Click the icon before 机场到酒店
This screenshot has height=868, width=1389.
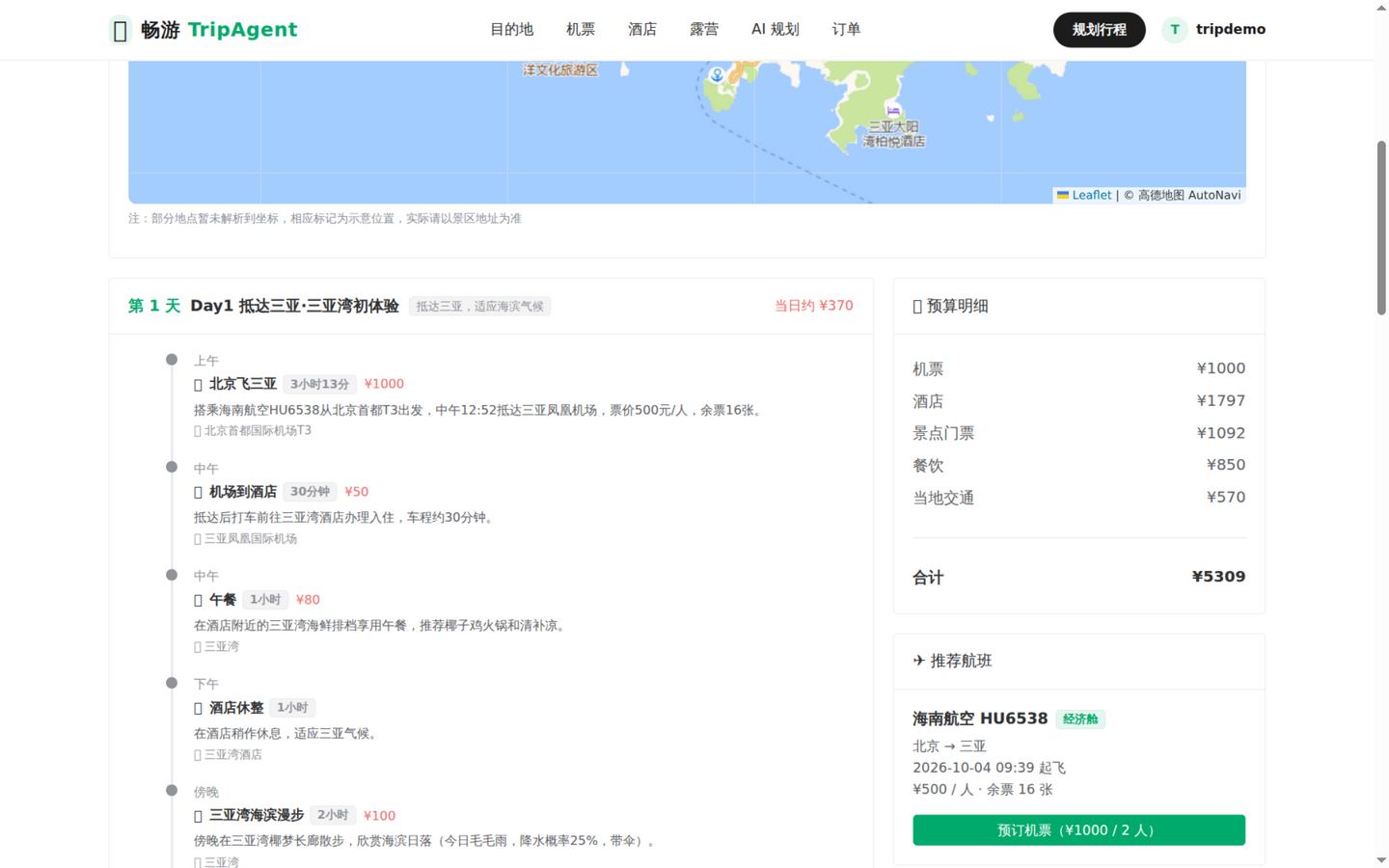tap(198, 493)
